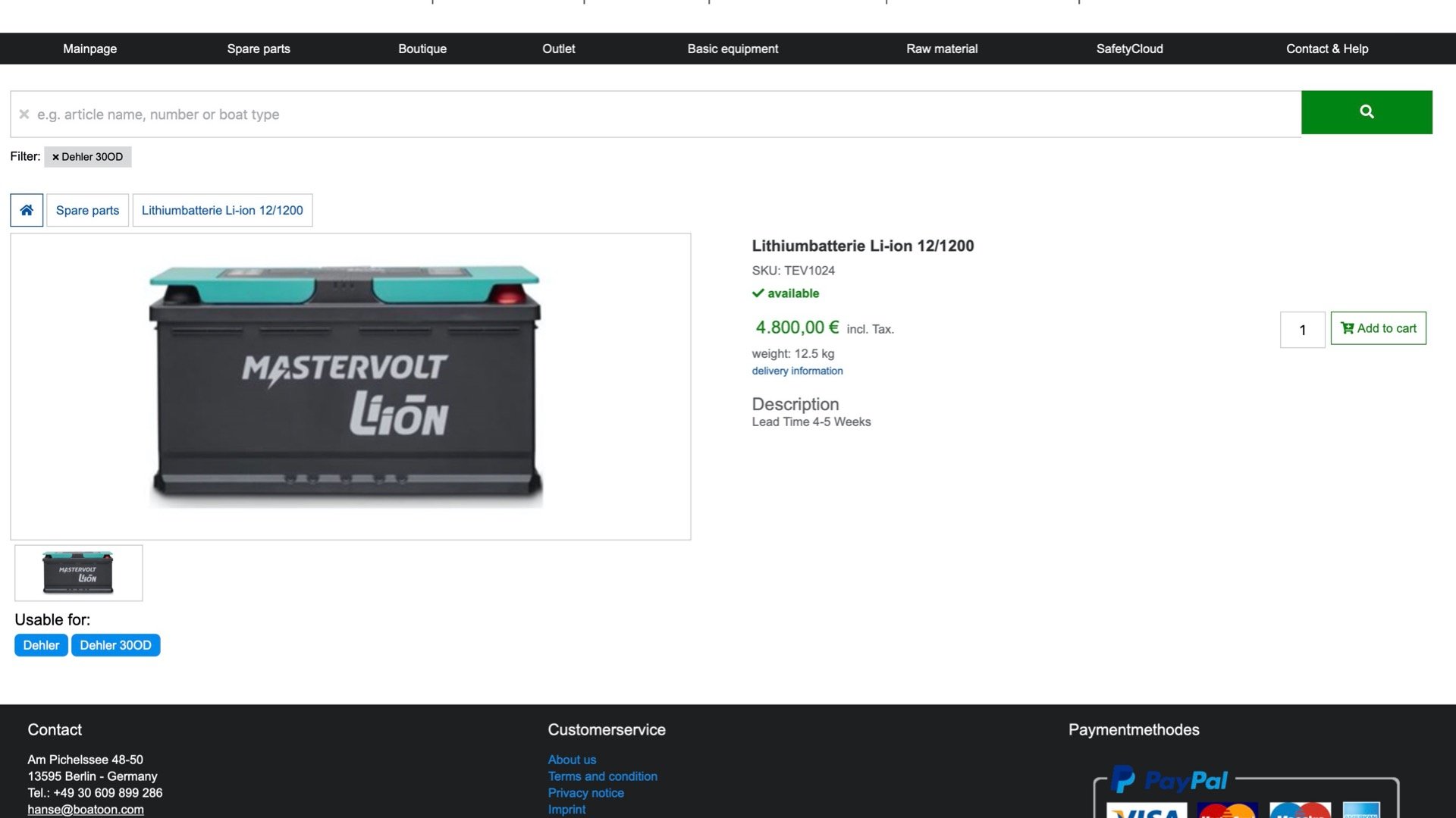Focus the article search text box

pos(660,114)
